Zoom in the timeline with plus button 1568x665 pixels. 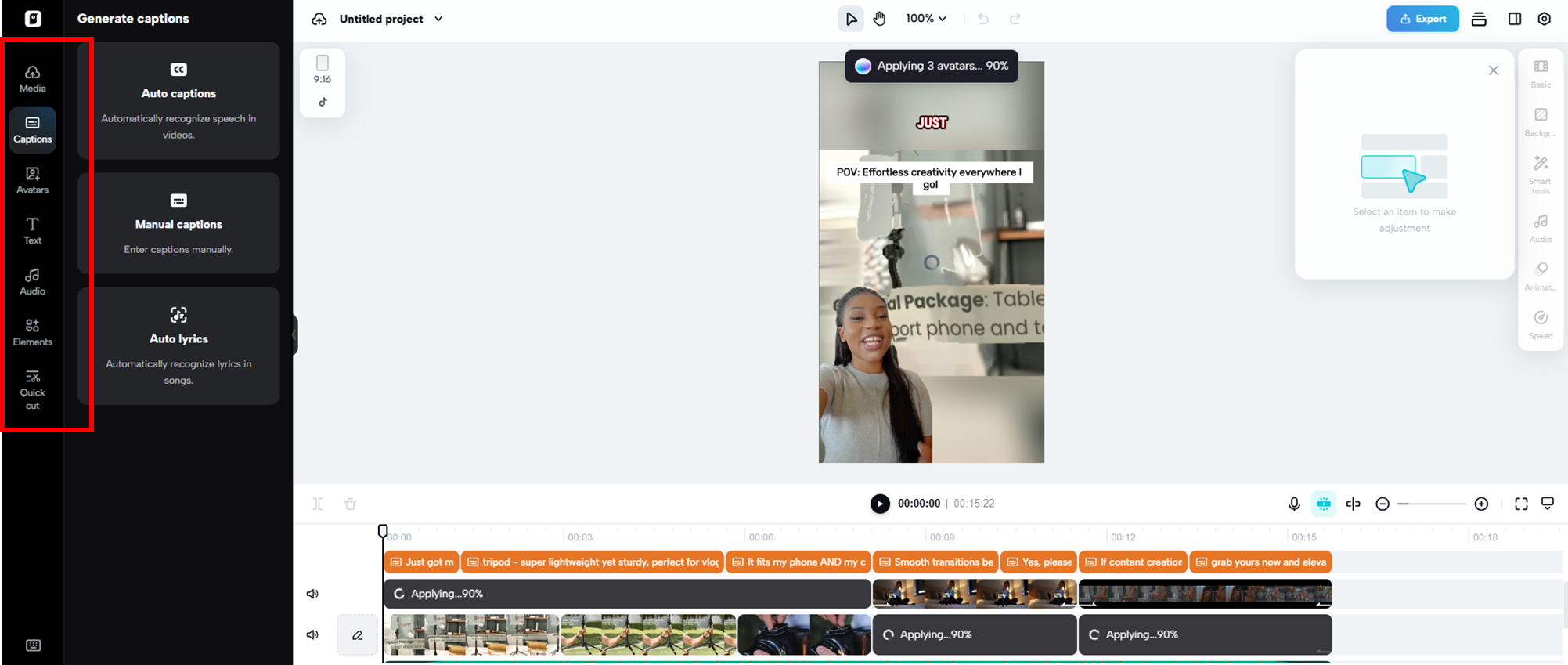[x=1481, y=504]
